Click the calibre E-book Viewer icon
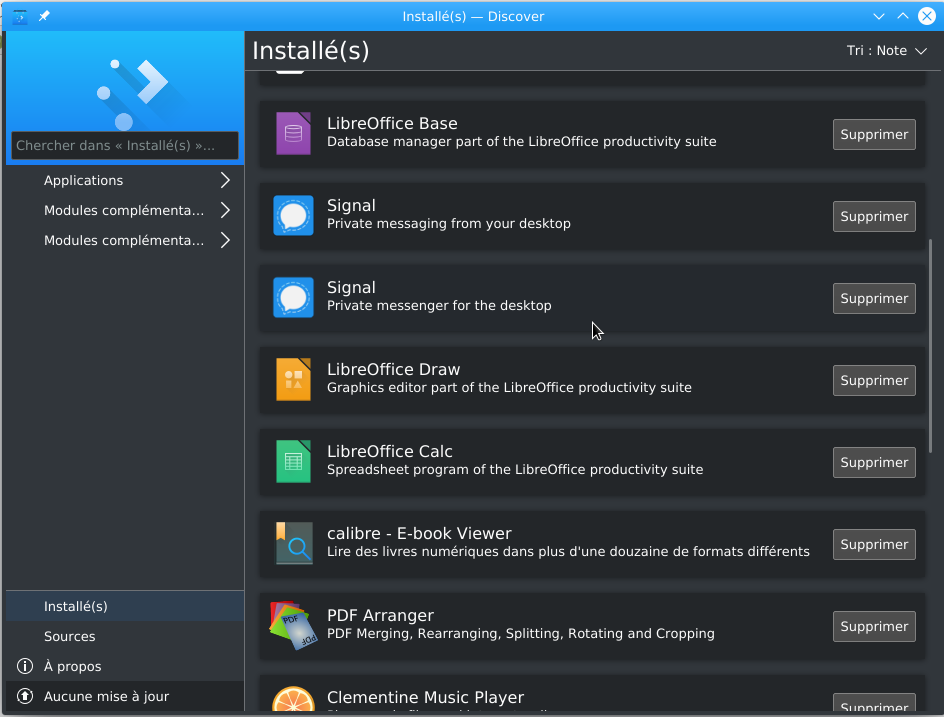The image size is (944, 717). pyautogui.click(x=293, y=543)
